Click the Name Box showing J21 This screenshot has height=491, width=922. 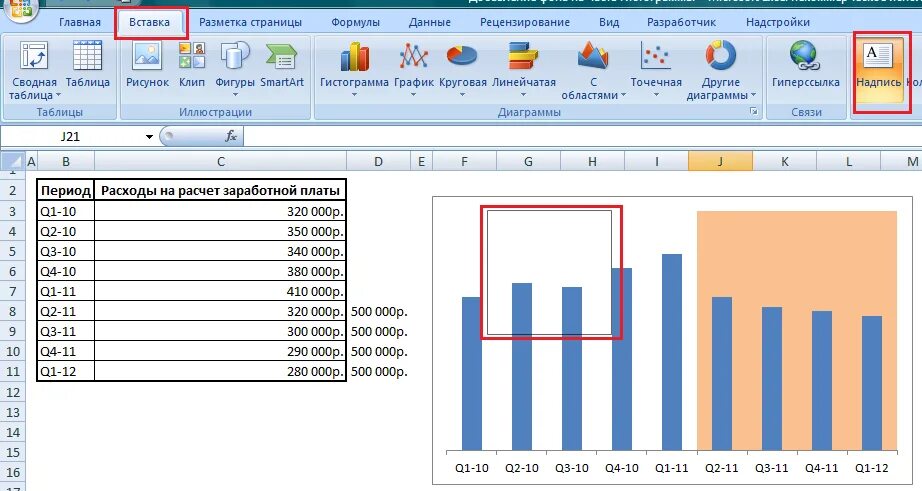(71, 136)
